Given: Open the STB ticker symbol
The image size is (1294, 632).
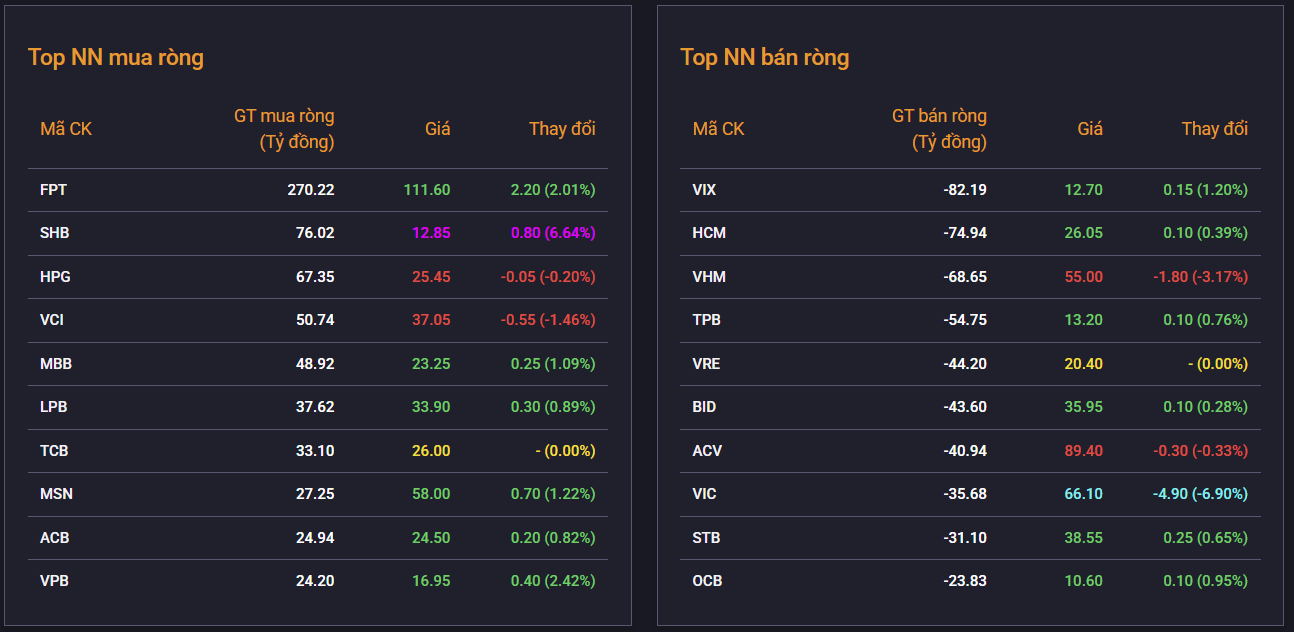Looking at the screenshot, I should (707, 538).
